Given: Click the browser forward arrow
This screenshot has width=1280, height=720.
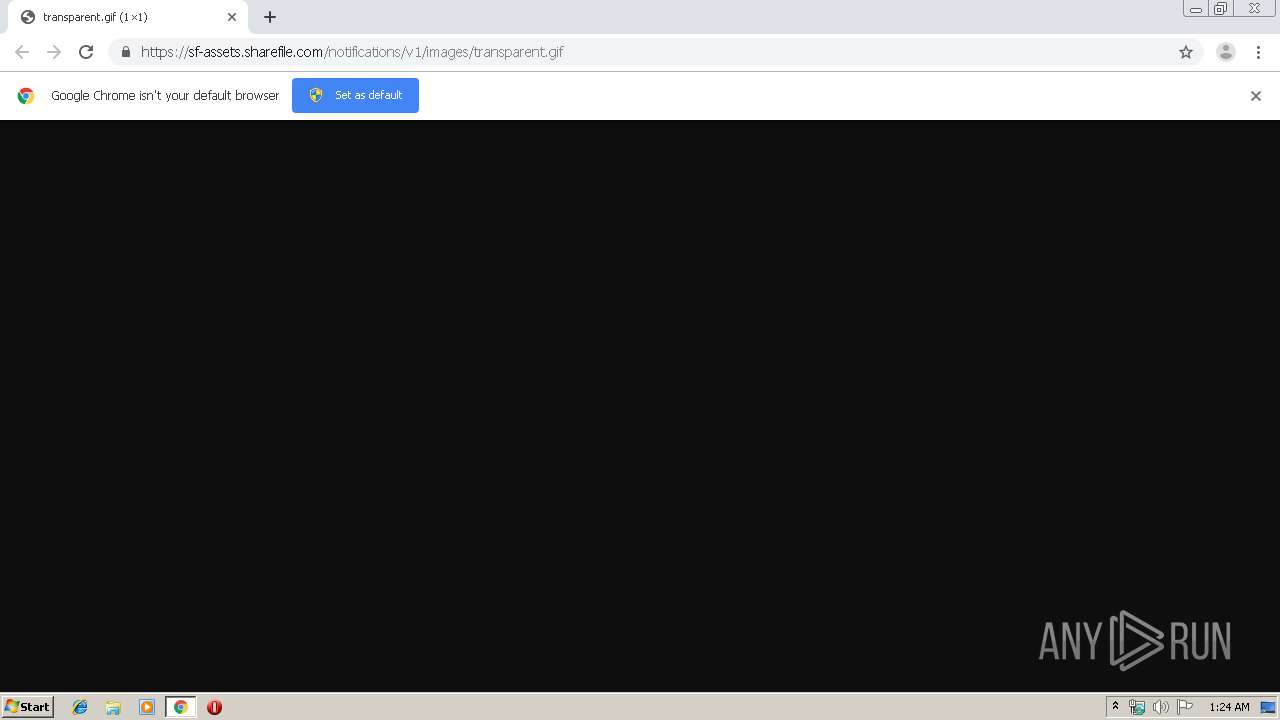Looking at the screenshot, I should (54, 52).
